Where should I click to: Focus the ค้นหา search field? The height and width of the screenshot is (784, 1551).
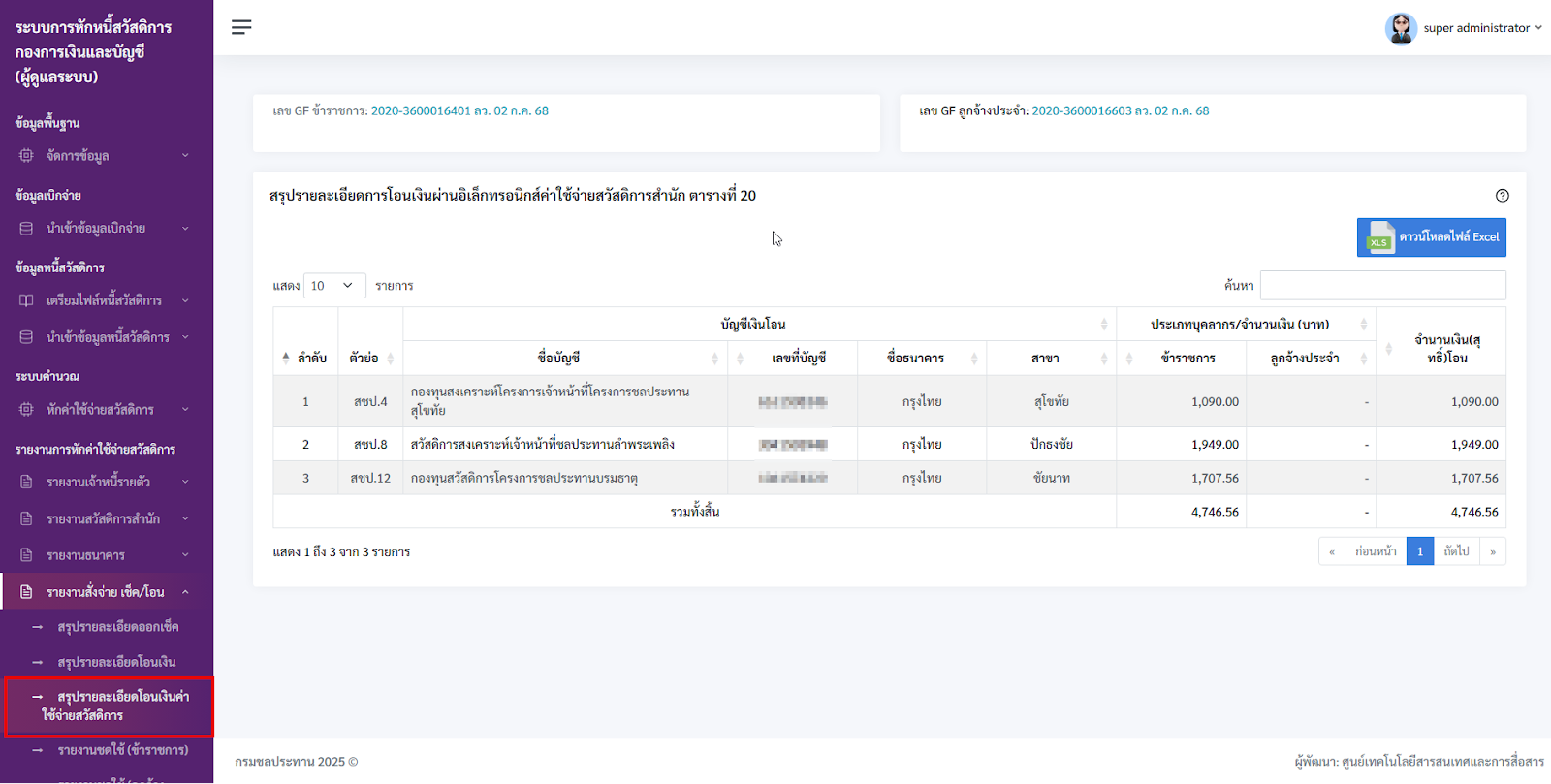click(1382, 285)
